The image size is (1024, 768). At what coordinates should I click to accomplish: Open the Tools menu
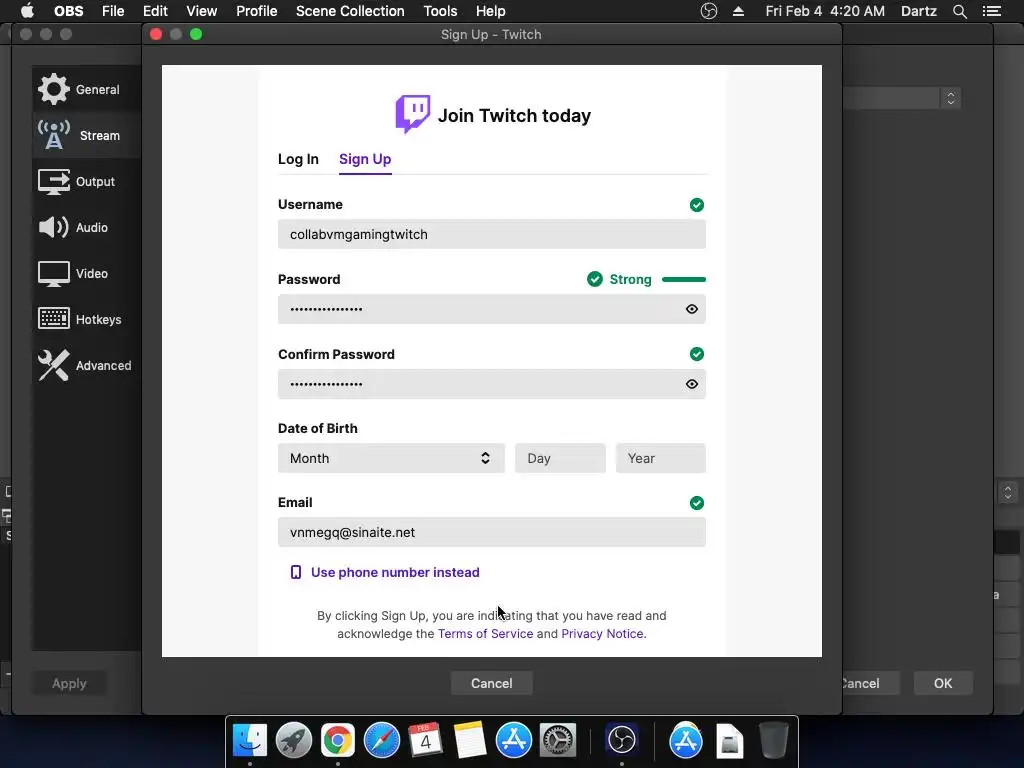(440, 11)
